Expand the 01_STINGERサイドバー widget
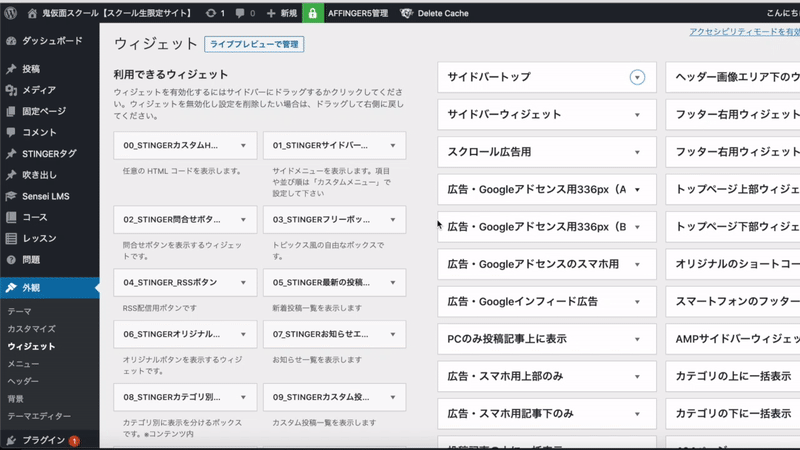Image resolution: width=800 pixels, height=450 pixels. (x=393, y=146)
